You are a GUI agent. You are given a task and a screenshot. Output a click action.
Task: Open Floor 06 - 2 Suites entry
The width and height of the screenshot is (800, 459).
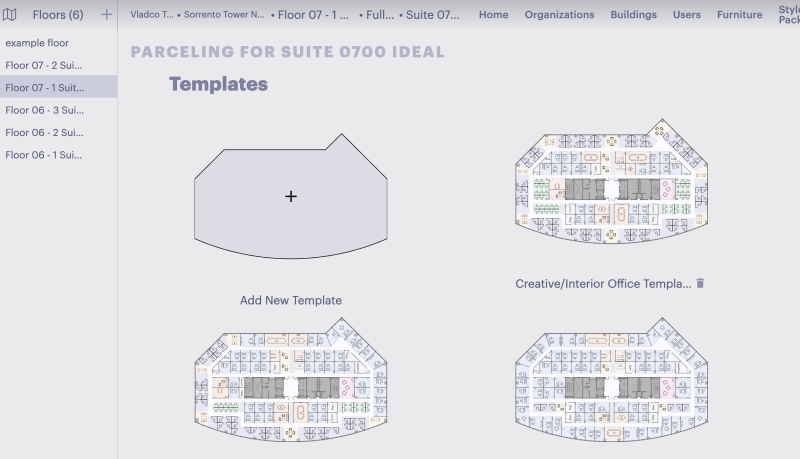44,133
